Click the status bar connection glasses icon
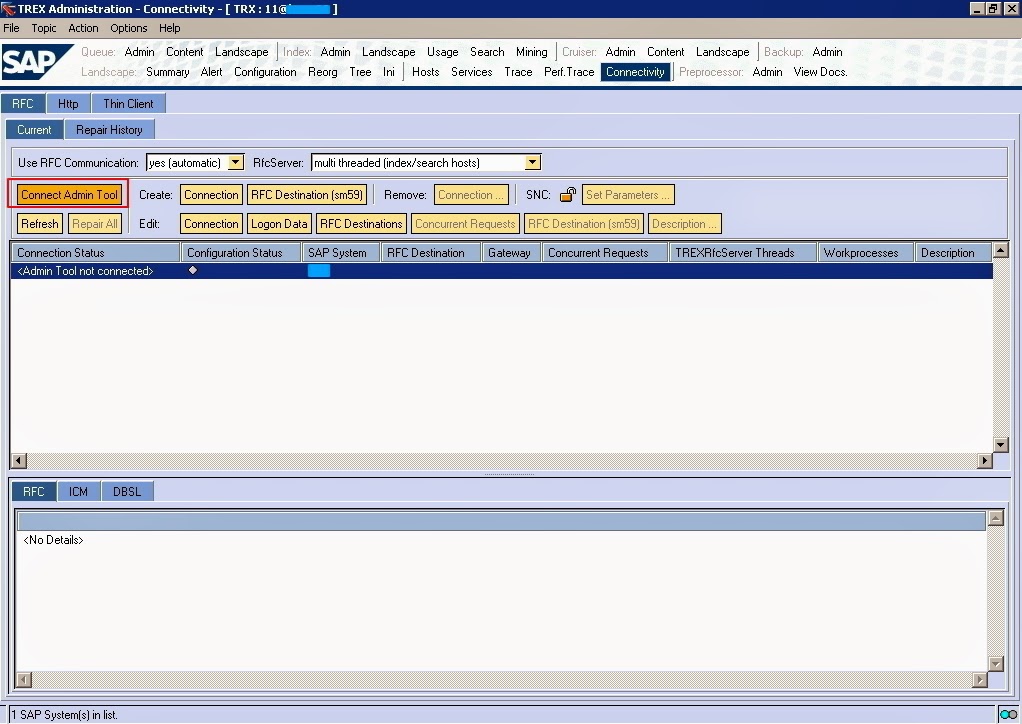 click(x=1008, y=714)
